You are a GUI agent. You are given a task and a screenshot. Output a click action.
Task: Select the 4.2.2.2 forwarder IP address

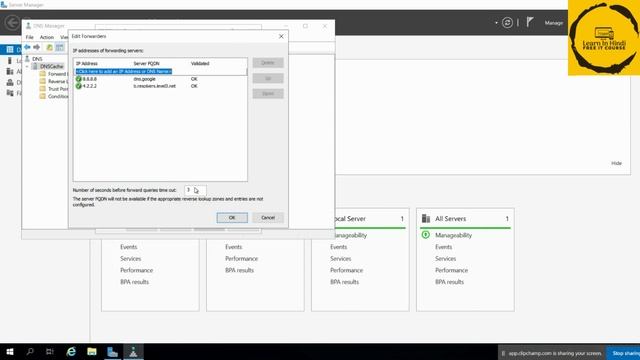coord(90,86)
